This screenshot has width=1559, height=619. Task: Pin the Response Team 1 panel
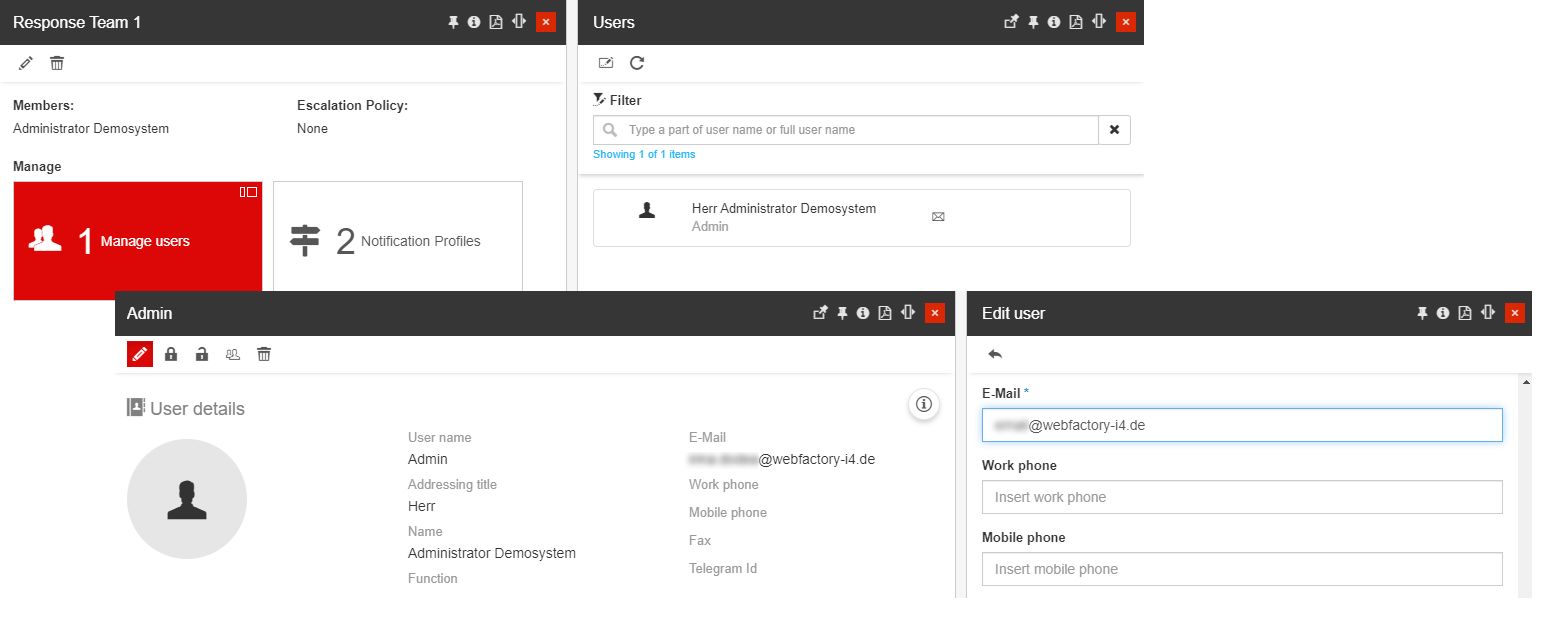(453, 22)
